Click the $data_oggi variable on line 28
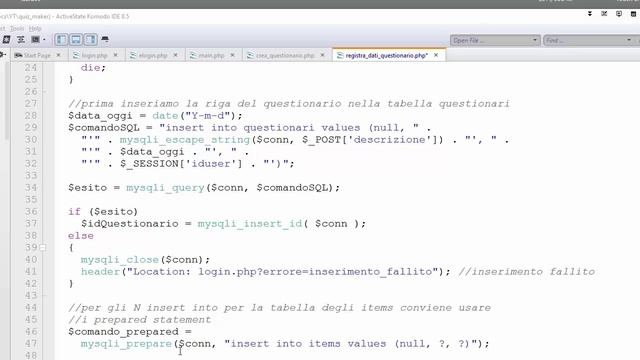Viewport: 640px width, 360px height. coord(100,116)
